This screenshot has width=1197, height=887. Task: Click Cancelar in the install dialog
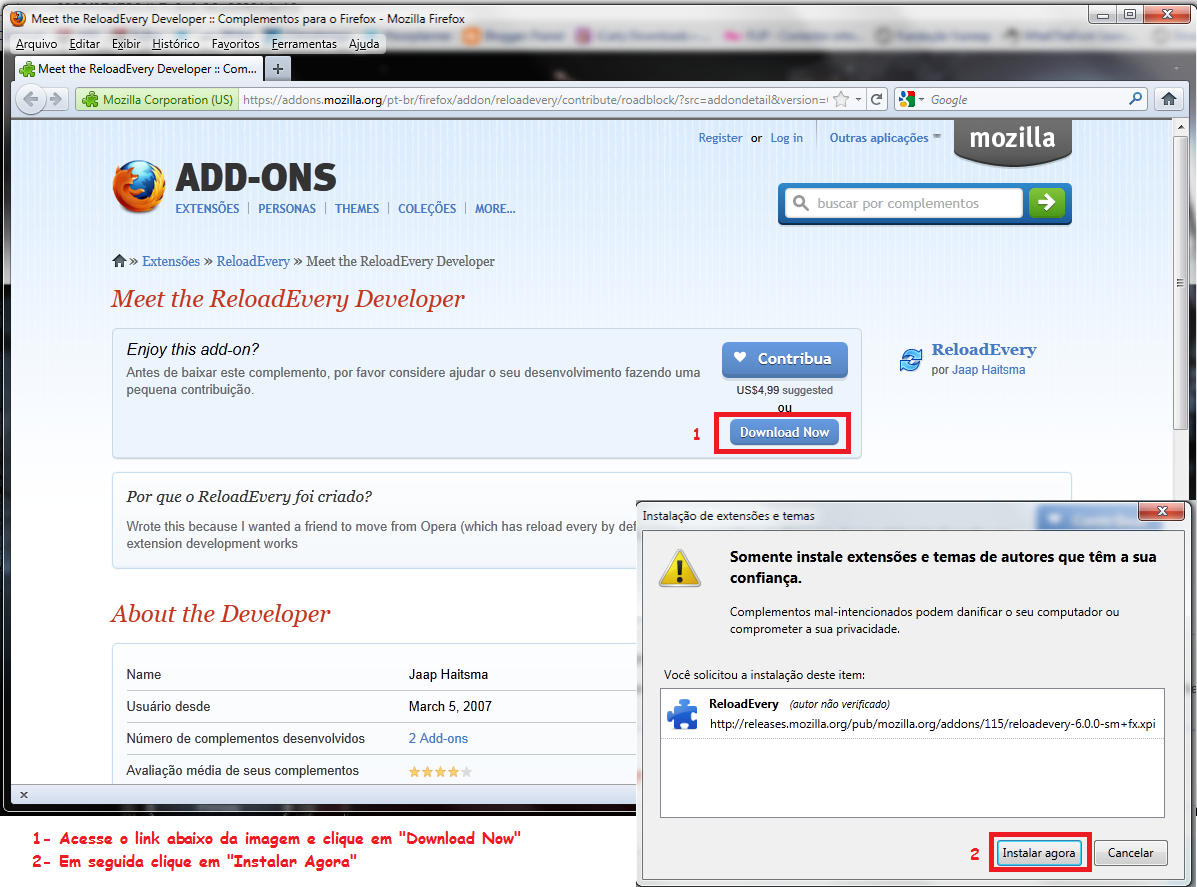[x=1130, y=853]
